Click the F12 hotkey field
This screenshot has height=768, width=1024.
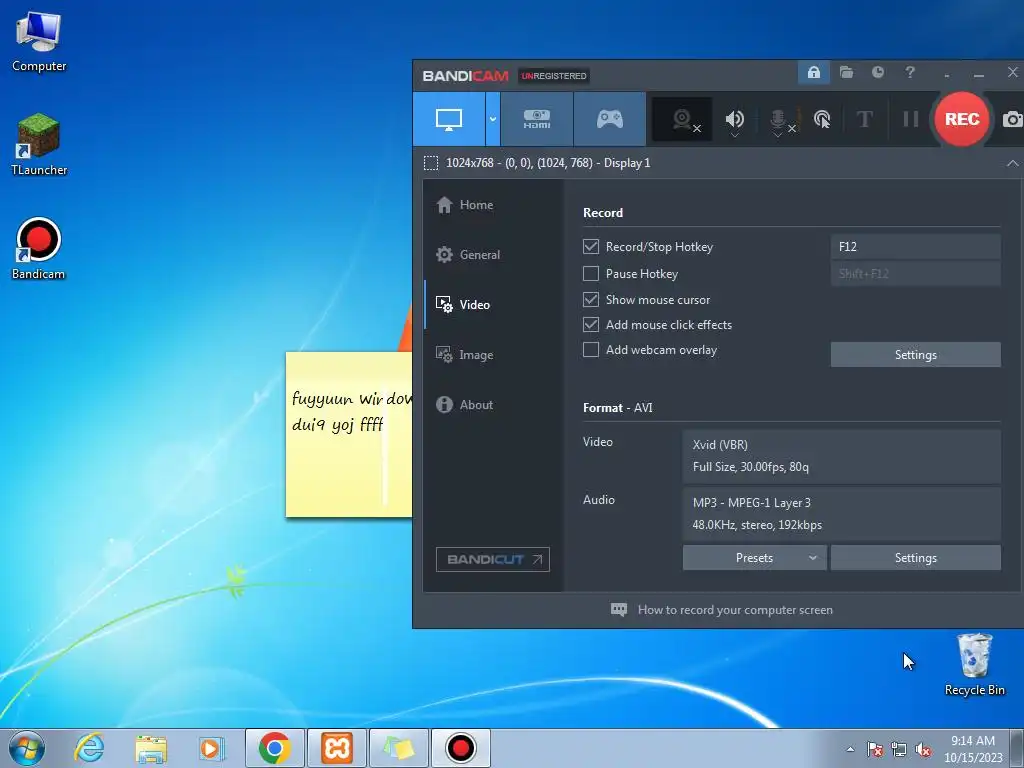pyautogui.click(x=915, y=247)
